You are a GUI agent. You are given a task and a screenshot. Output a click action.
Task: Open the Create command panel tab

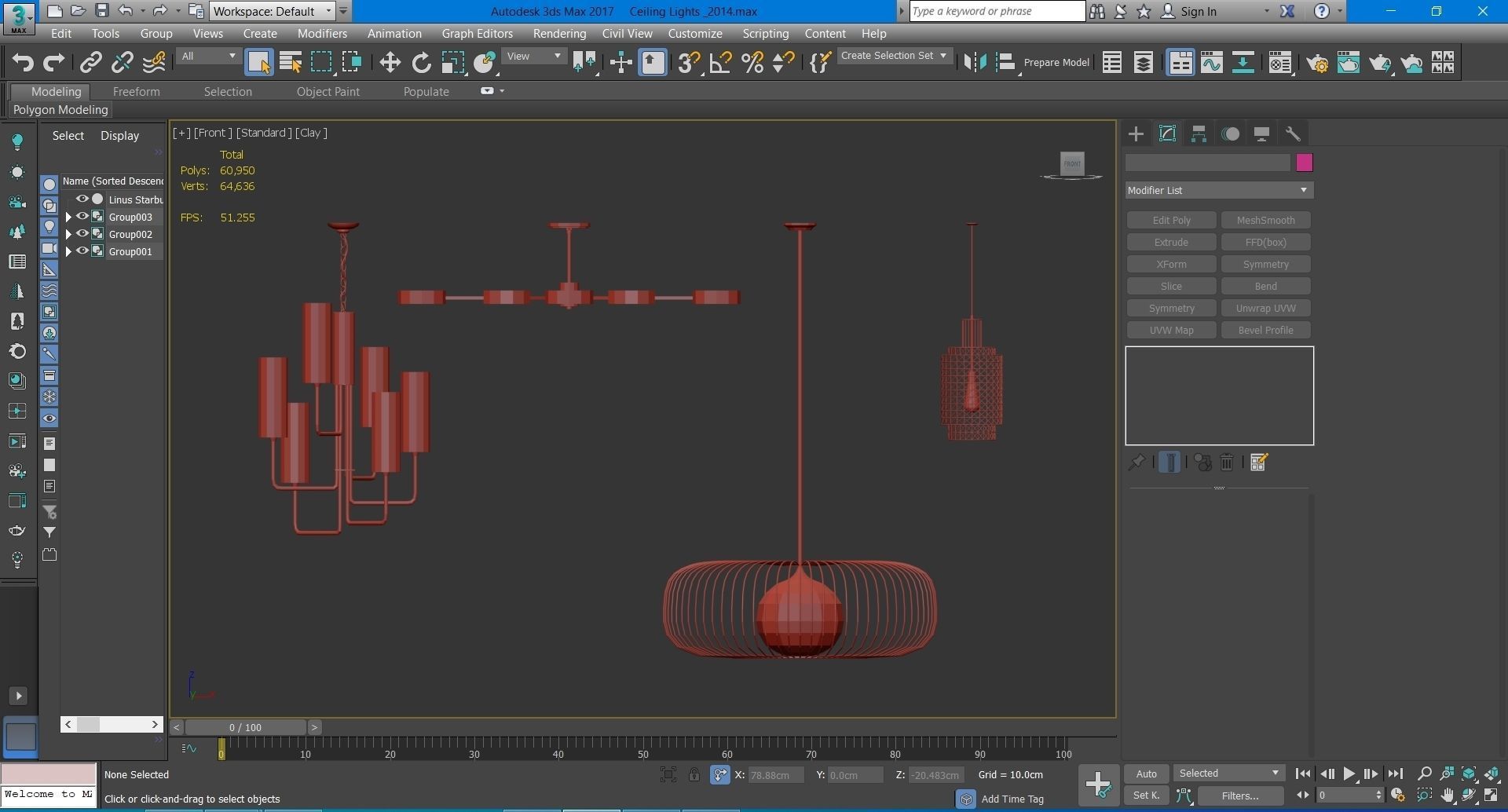click(1136, 134)
